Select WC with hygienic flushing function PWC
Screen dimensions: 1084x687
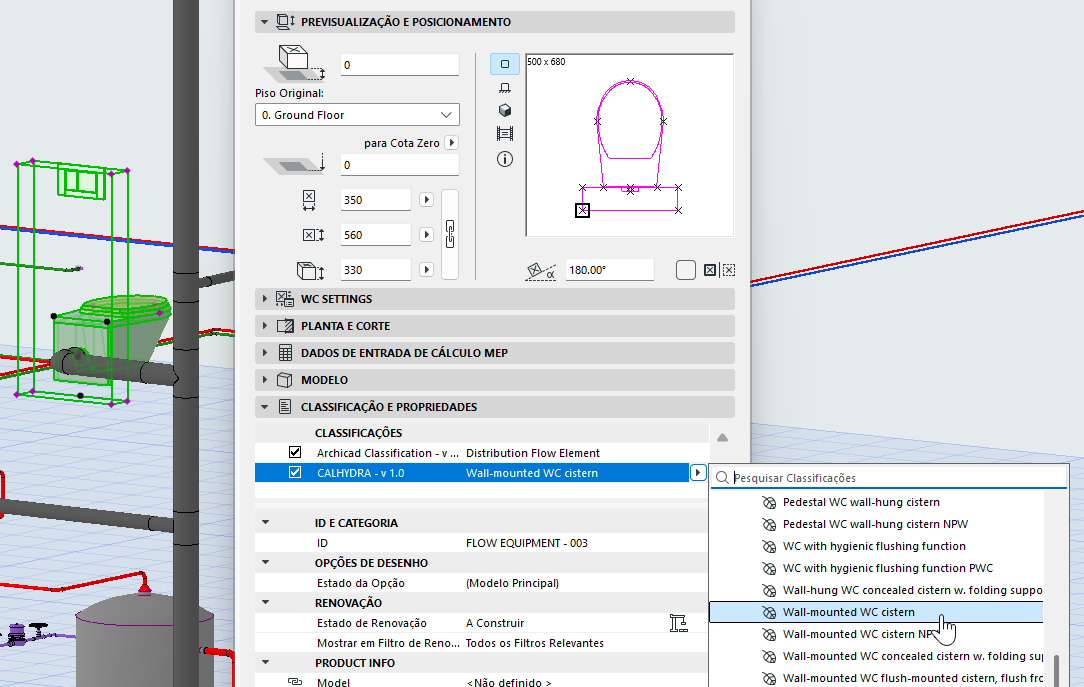click(x=875, y=569)
